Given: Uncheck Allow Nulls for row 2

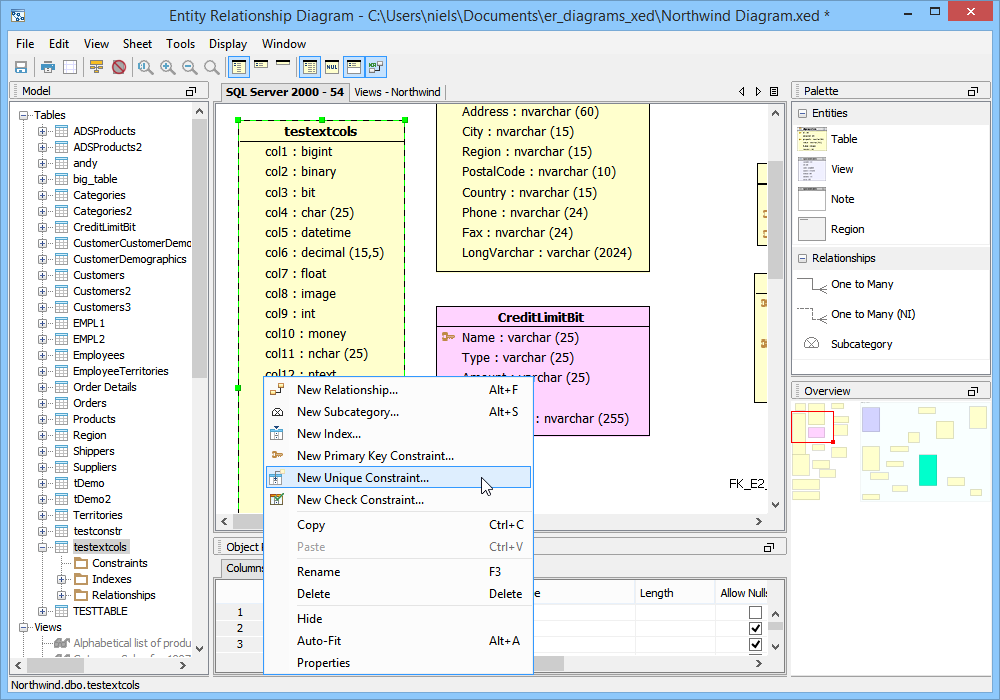Looking at the screenshot, I should click(755, 628).
